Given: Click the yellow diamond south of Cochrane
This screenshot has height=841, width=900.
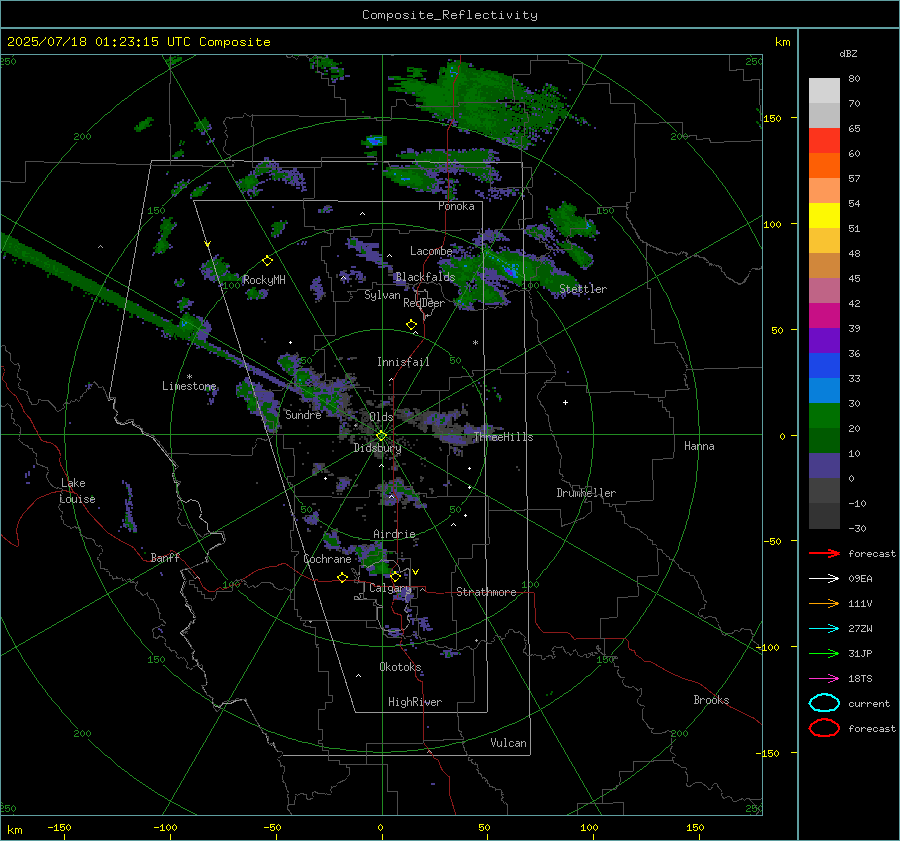Looking at the screenshot, I should (x=342, y=577).
